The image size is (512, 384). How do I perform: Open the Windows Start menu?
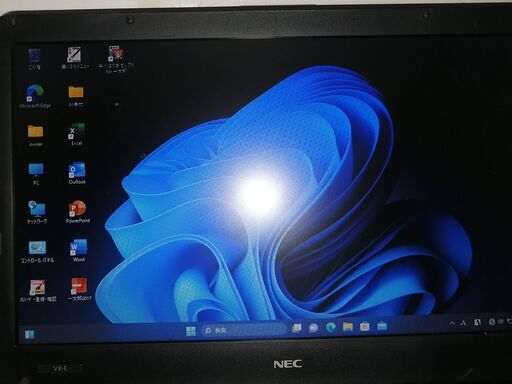(x=191, y=331)
